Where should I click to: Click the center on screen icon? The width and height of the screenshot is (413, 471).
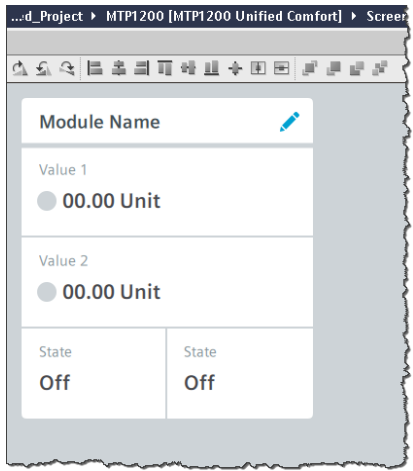(235, 68)
